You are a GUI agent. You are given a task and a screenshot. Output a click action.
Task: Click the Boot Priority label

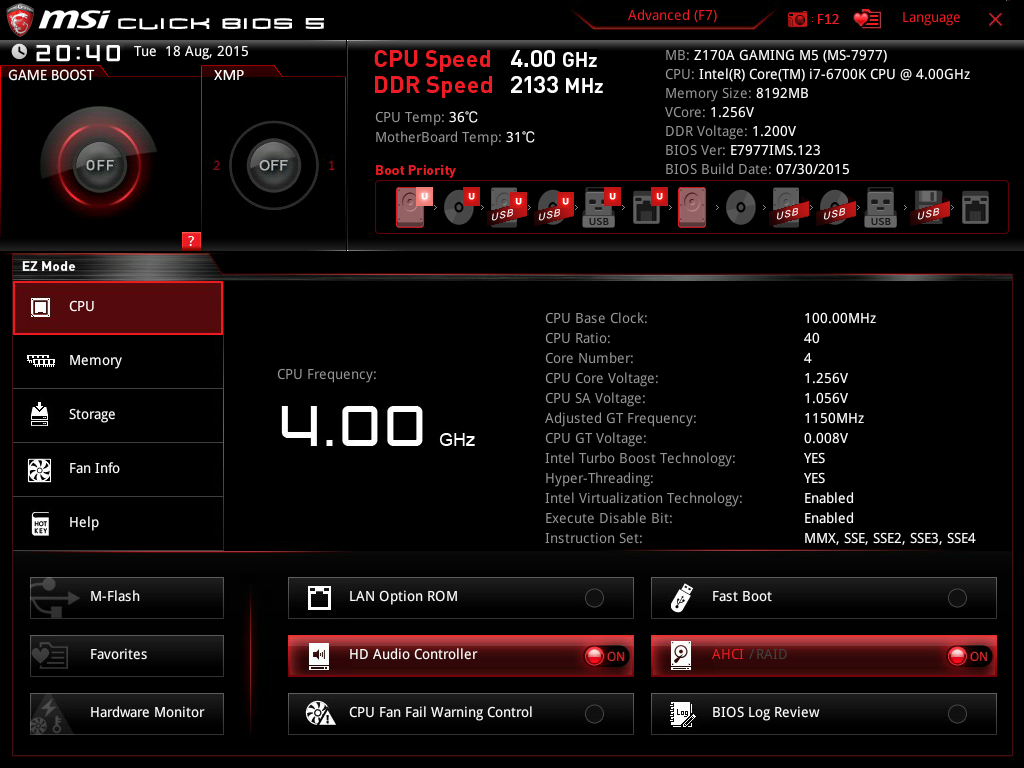tap(415, 170)
